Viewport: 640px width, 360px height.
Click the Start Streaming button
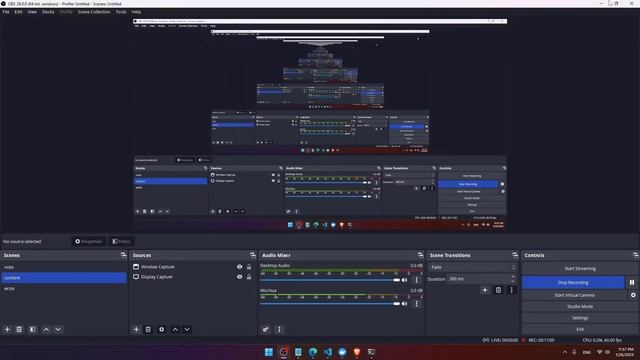coord(580,269)
